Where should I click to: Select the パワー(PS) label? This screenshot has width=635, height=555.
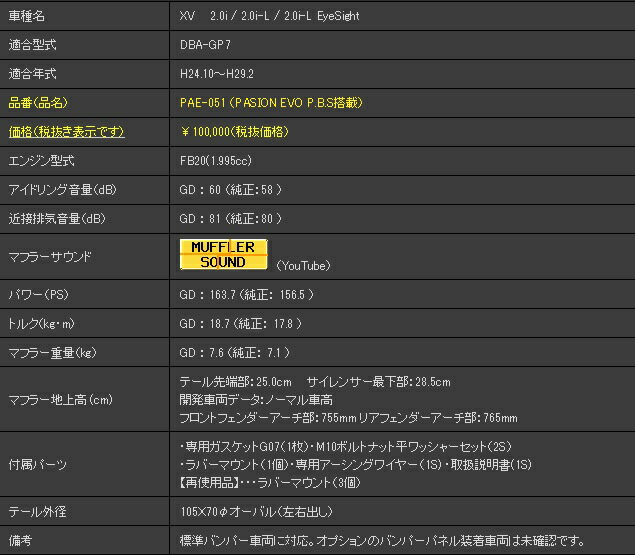tap(38, 295)
